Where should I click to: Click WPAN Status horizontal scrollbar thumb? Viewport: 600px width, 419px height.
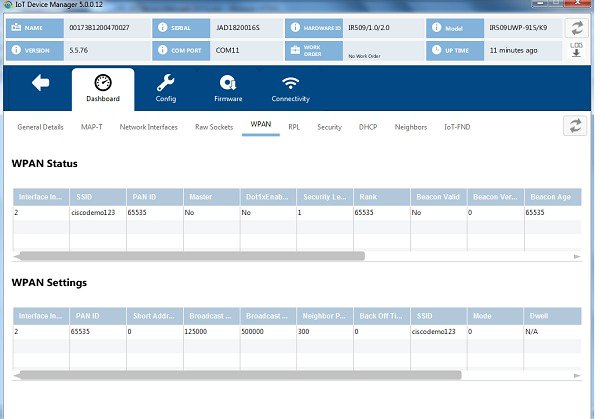click(191, 256)
